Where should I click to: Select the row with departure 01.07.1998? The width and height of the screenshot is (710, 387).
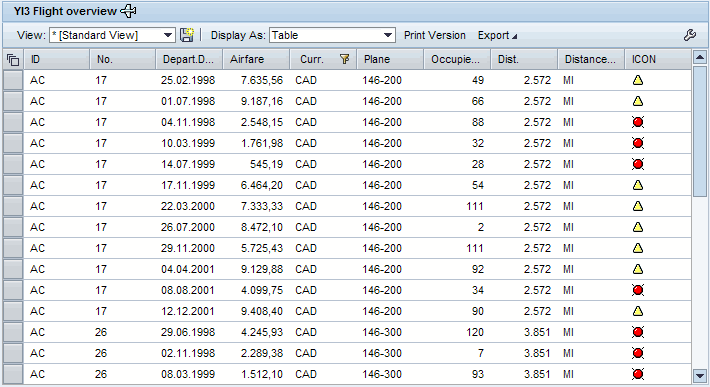pos(13,101)
